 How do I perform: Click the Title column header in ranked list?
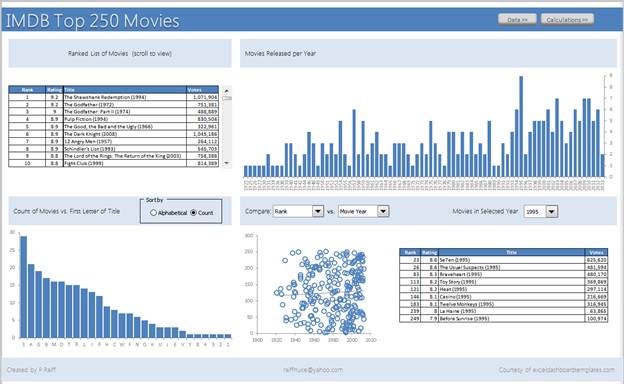tap(125, 90)
